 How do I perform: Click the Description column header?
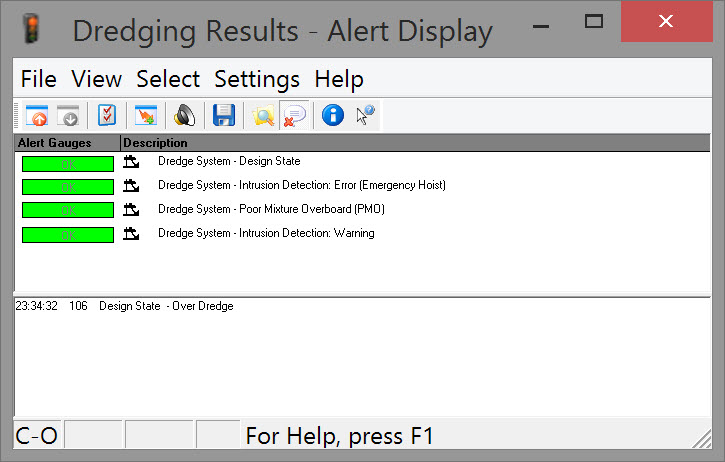[x=156, y=143]
